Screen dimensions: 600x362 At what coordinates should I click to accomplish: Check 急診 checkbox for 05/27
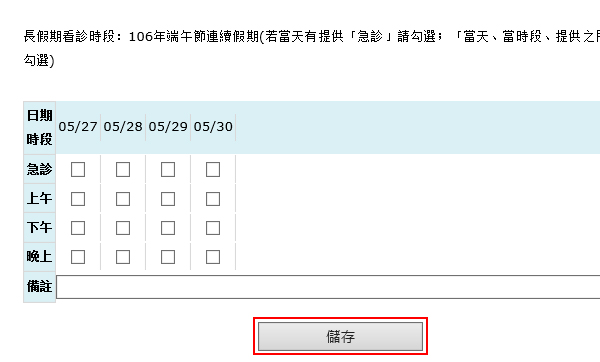[x=78, y=170]
